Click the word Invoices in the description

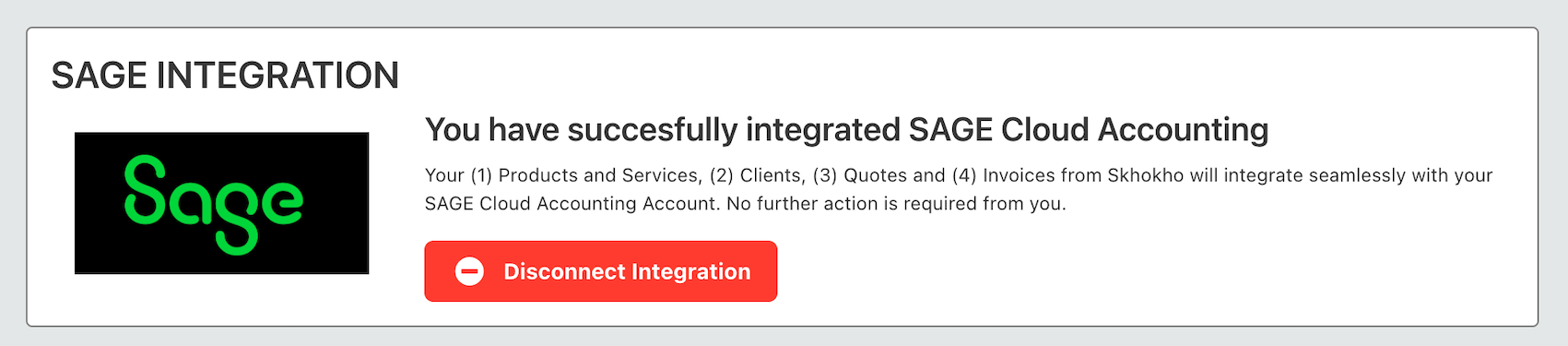tap(1019, 175)
